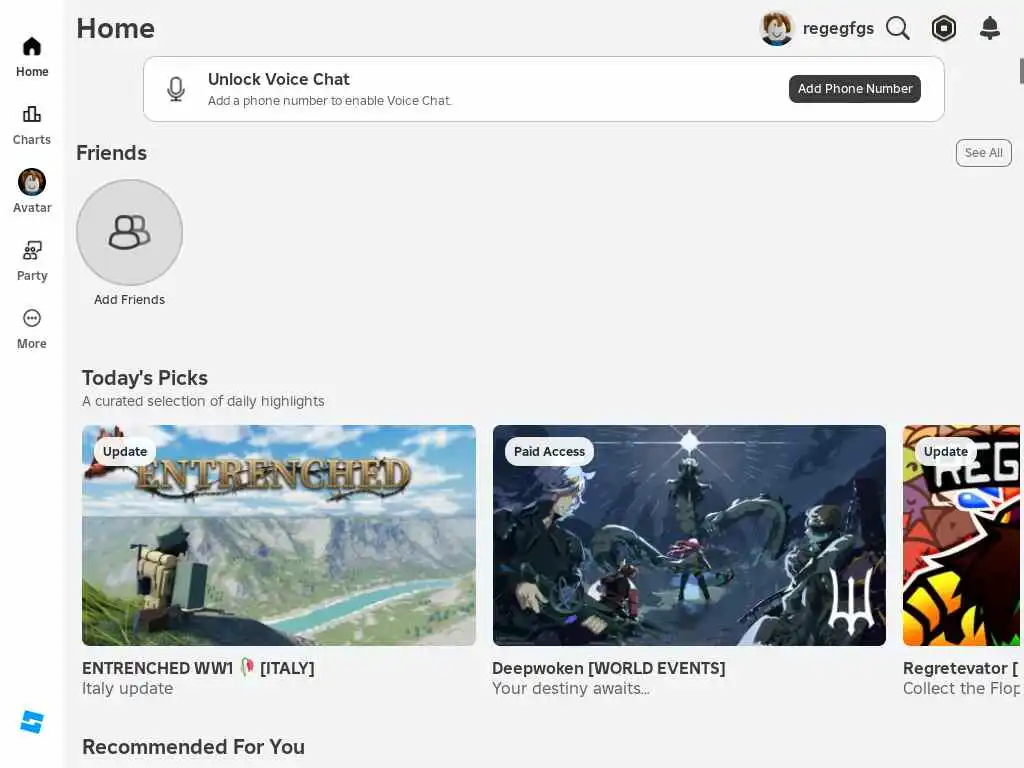Screen dimensions: 1024x768
Task: Click See All friends button
Action: (984, 153)
